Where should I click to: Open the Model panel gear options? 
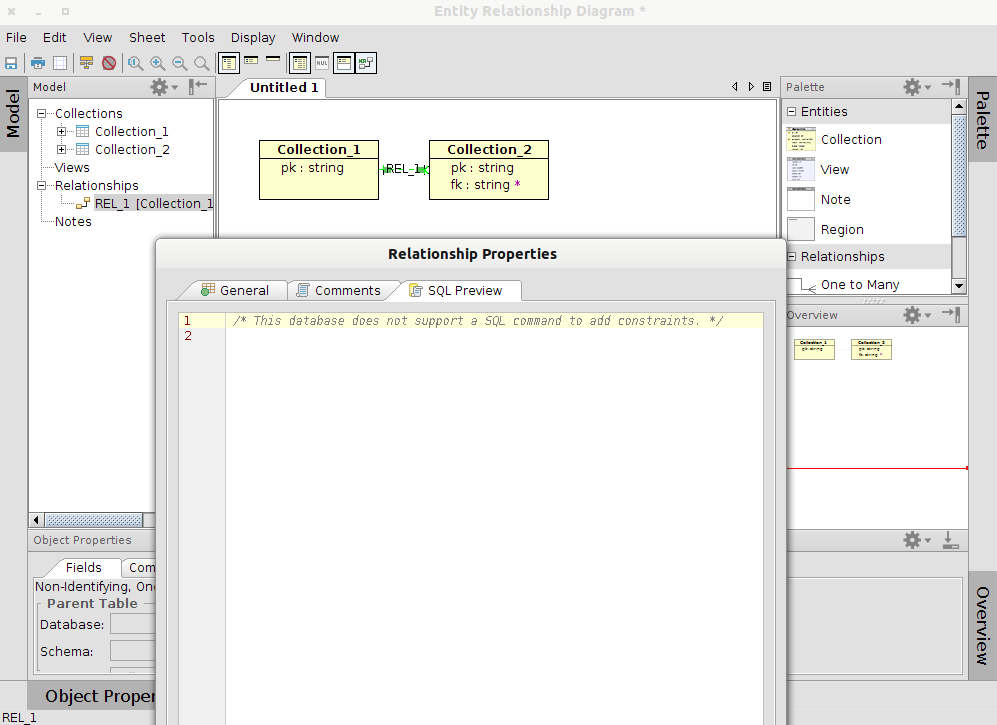coord(164,87)
